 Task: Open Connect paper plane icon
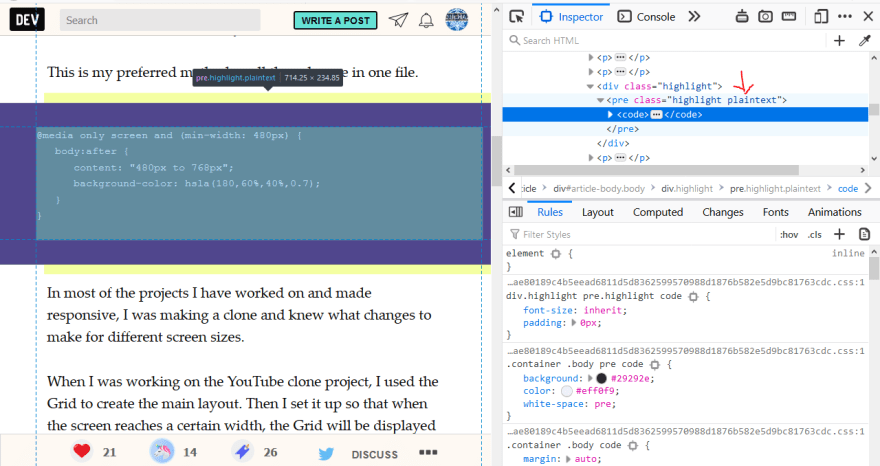click(x=398, y=20)
